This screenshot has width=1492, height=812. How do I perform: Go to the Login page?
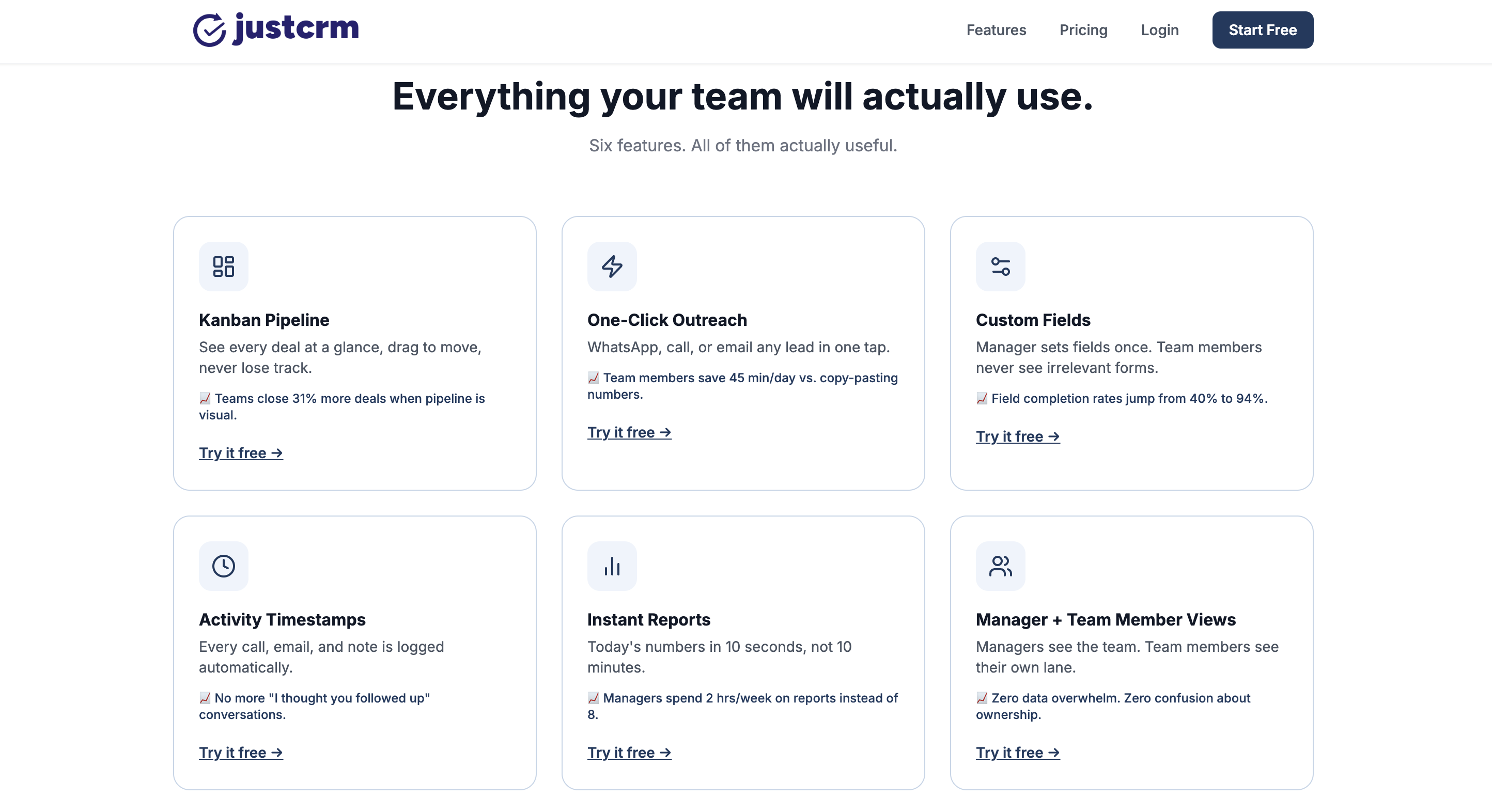point(1159,30)
